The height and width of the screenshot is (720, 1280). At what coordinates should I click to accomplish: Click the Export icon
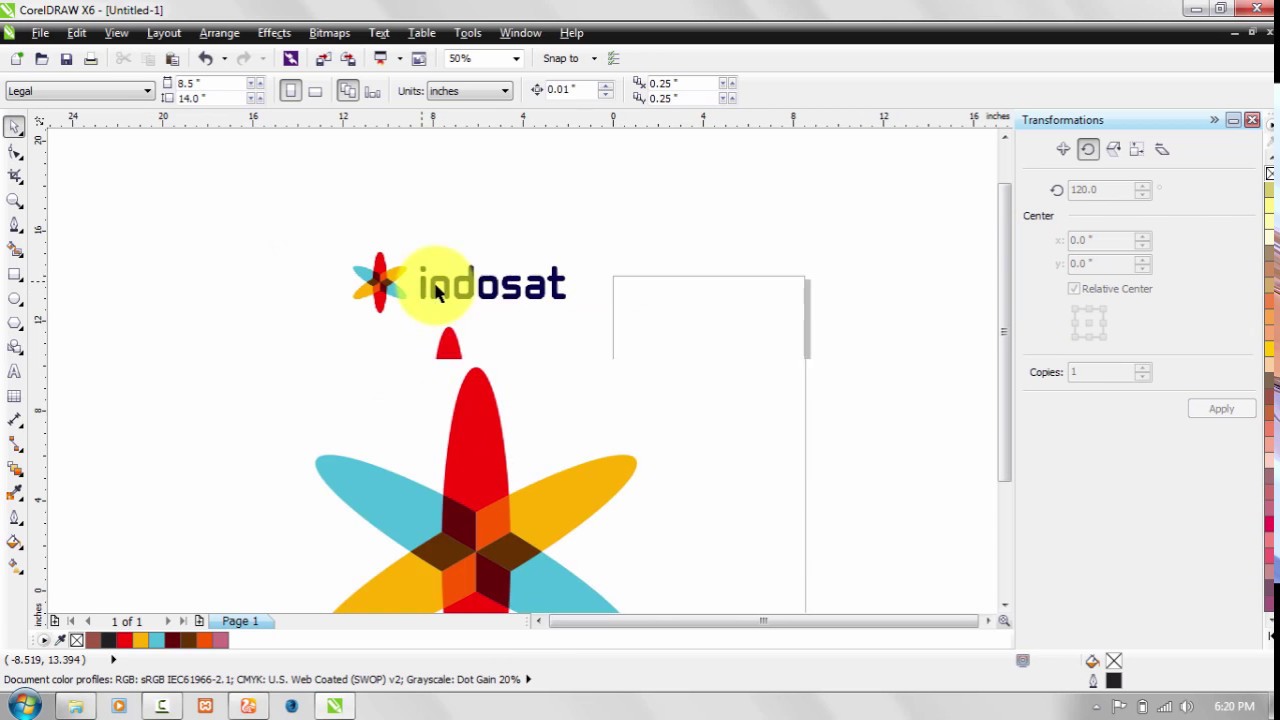pos(348,59)
